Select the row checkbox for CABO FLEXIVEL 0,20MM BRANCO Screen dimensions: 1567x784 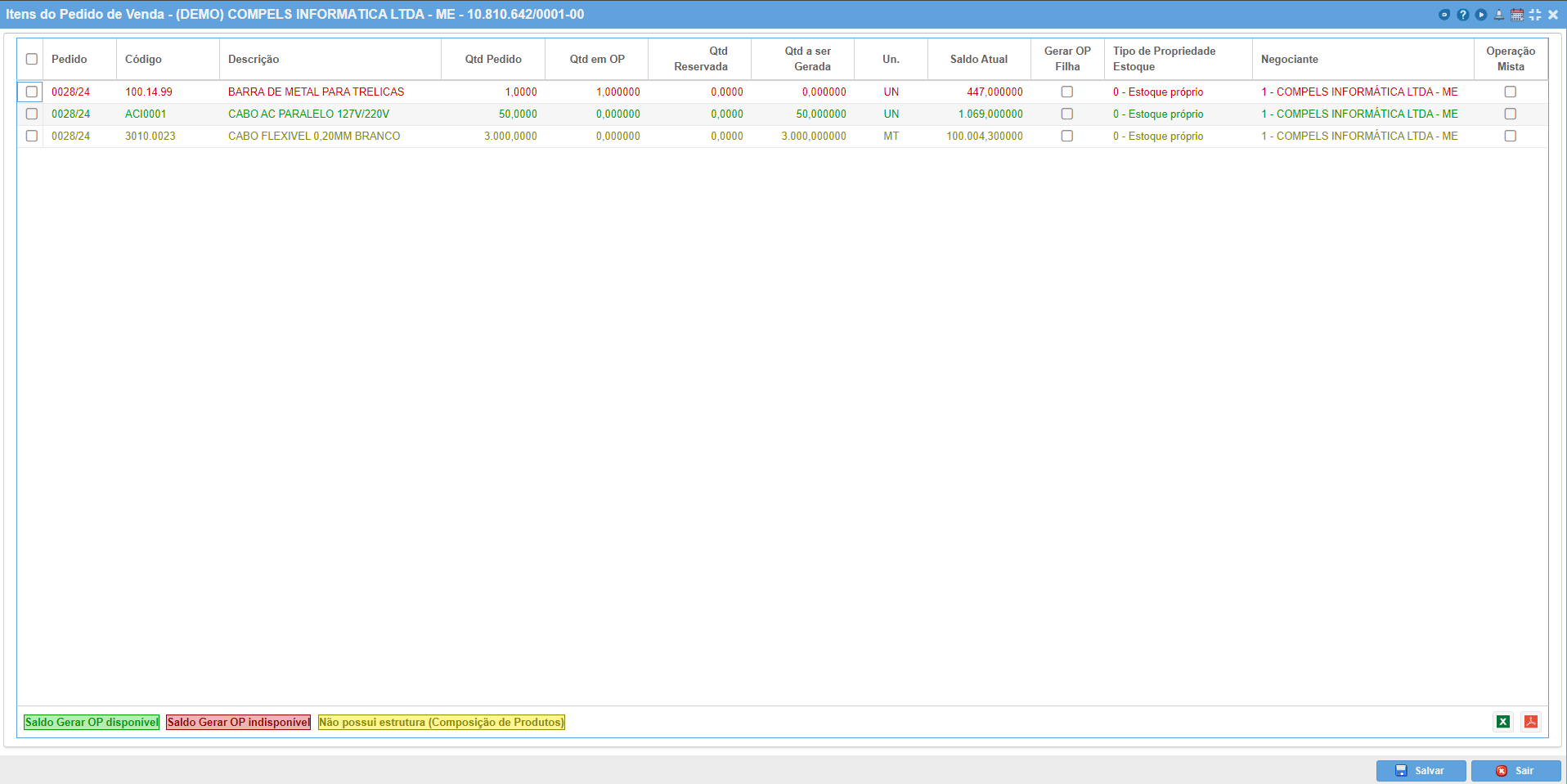click(x=32, y=136)
